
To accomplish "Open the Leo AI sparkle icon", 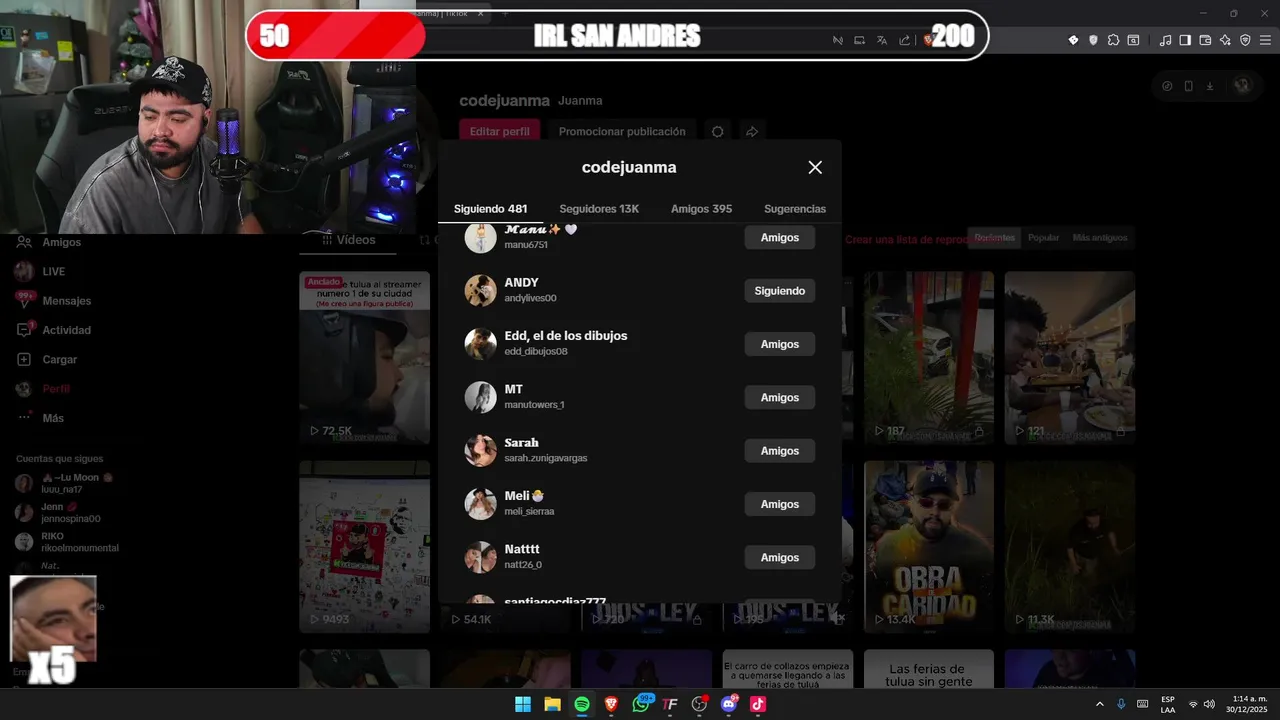I will click(x=1225, y=40).
